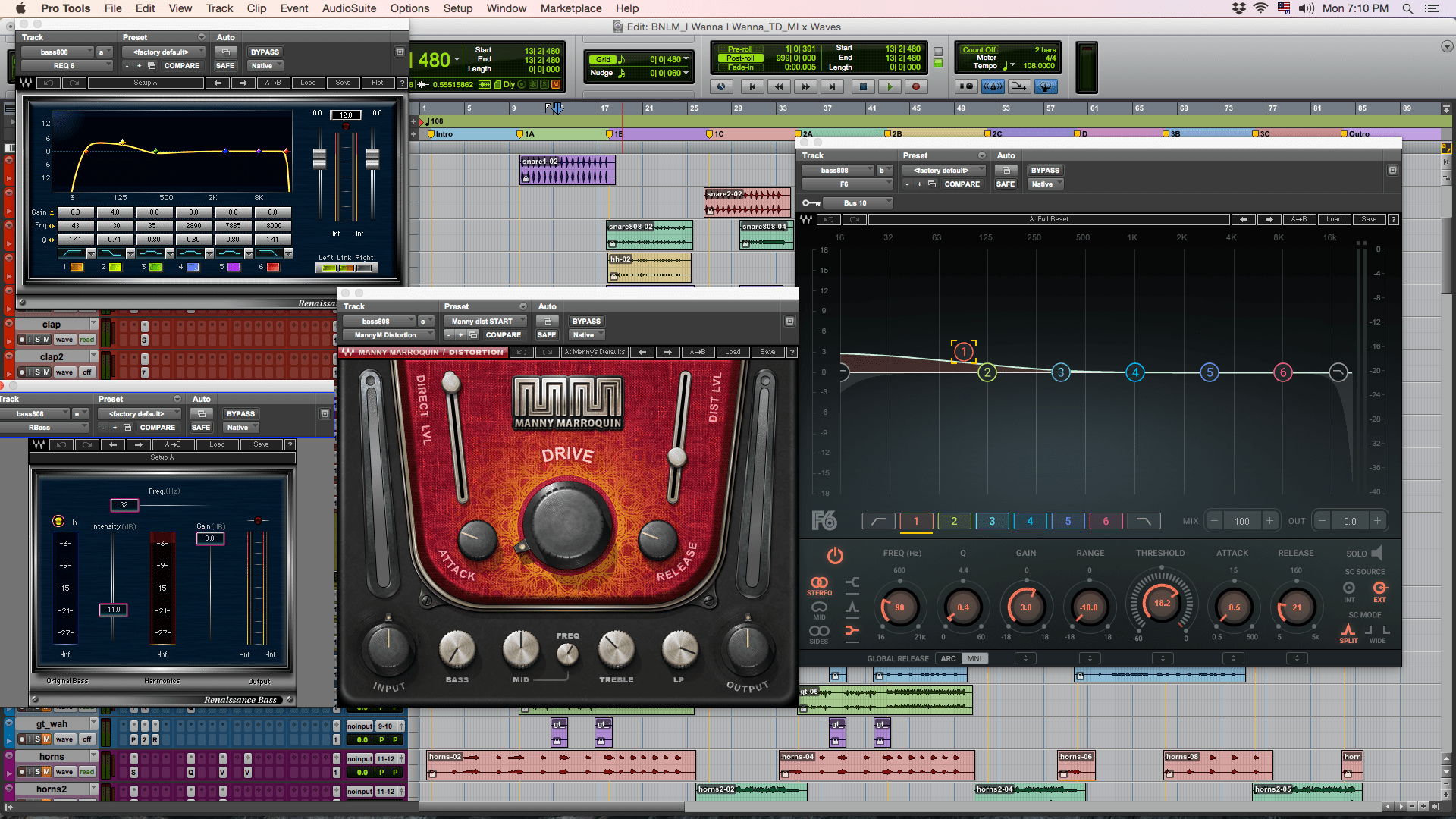
Task: Toggle BYPASS on the F6 plugin window
Action: 1045,171
